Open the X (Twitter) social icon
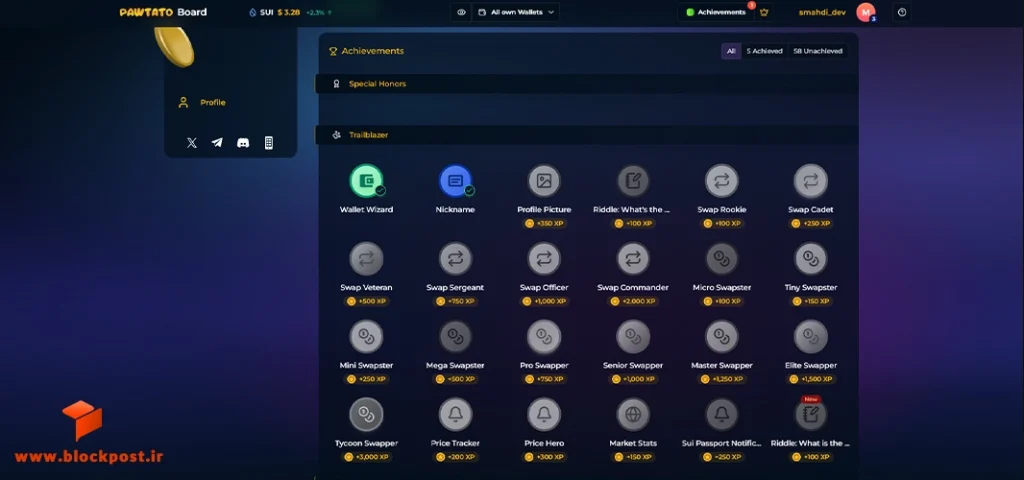The height and width of the screenshot is (480, 1024). 191,142
